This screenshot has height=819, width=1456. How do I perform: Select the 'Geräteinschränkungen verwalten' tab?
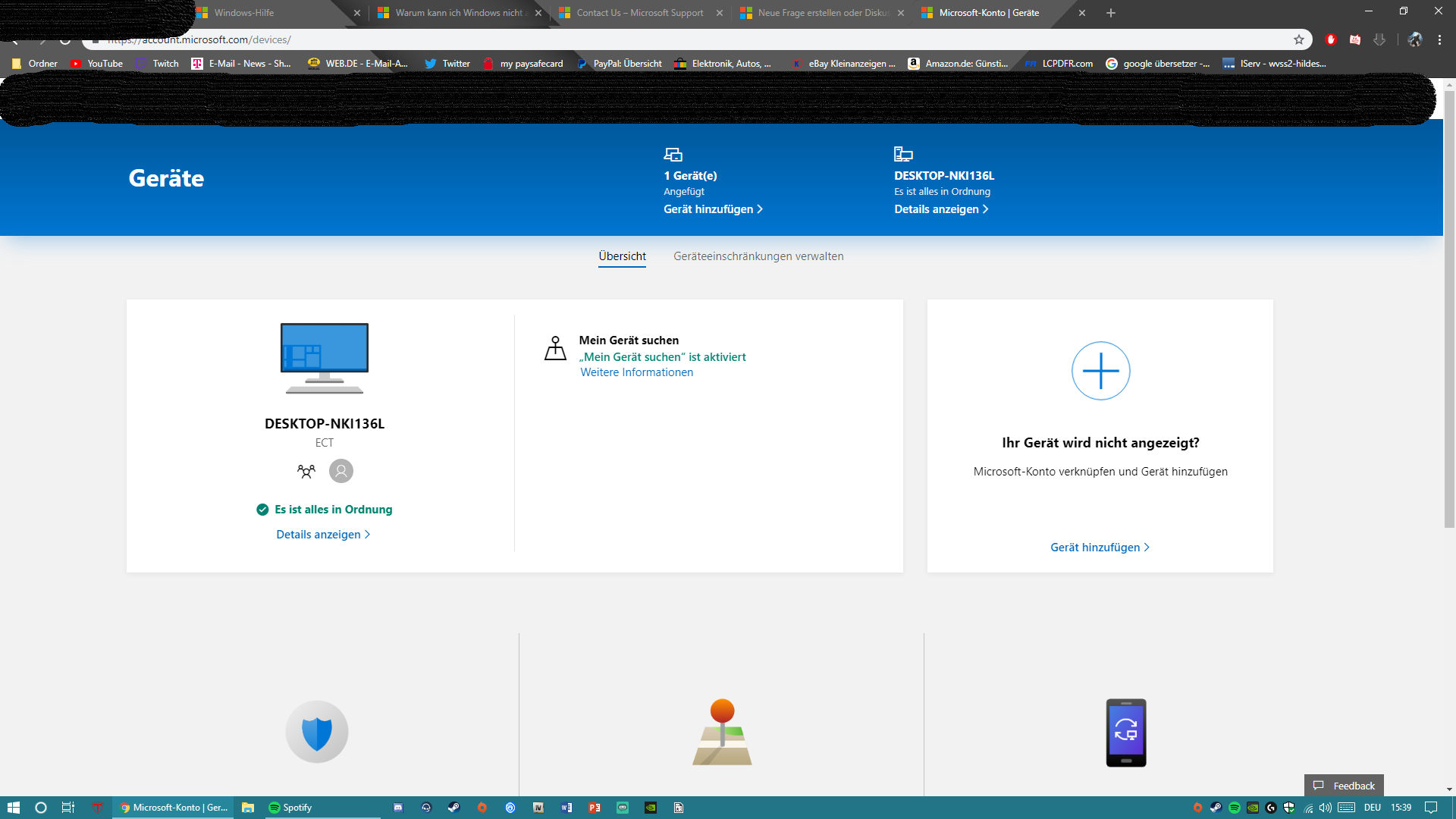(758, 255)
